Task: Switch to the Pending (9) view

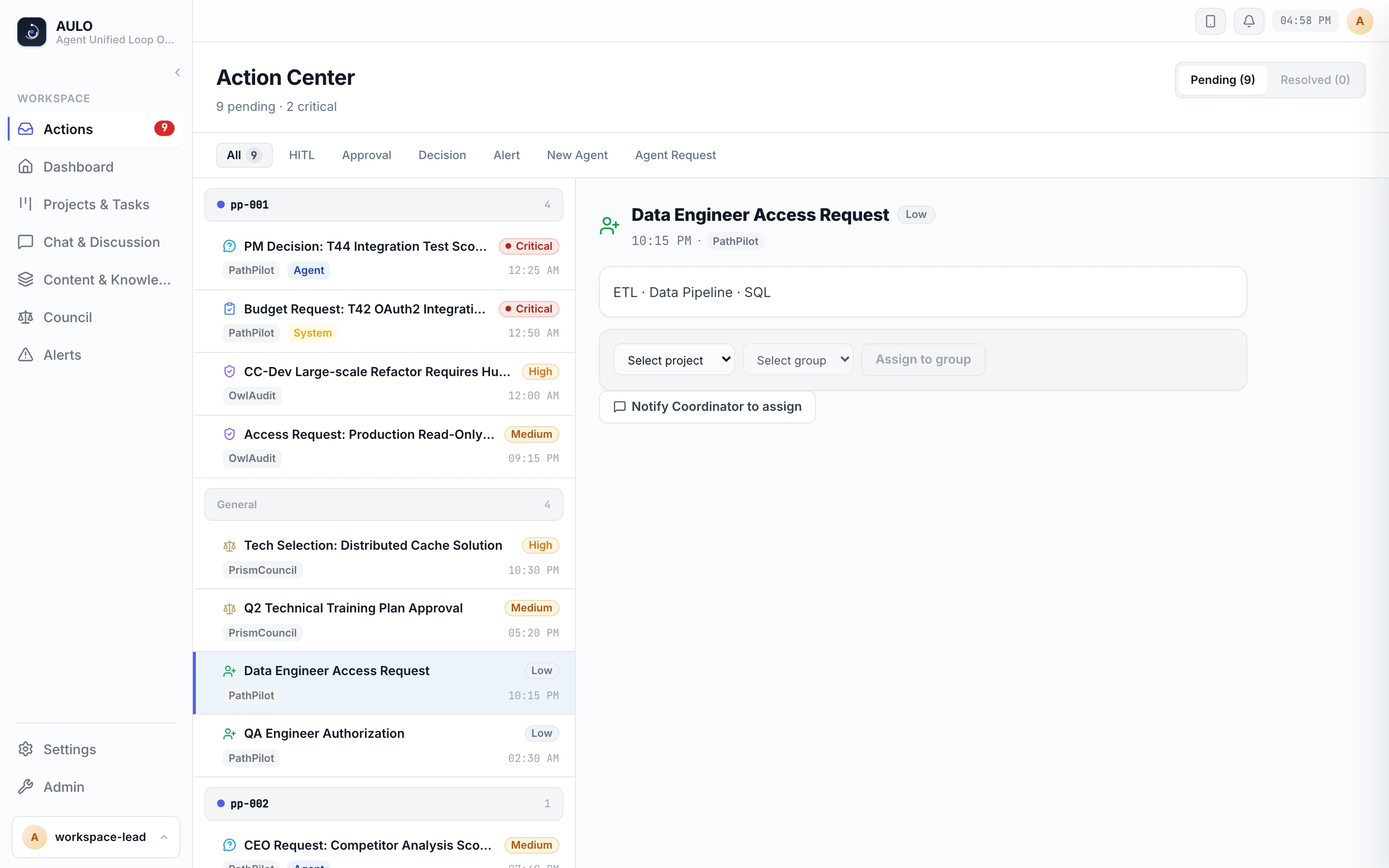Action: pos(1223,80)
